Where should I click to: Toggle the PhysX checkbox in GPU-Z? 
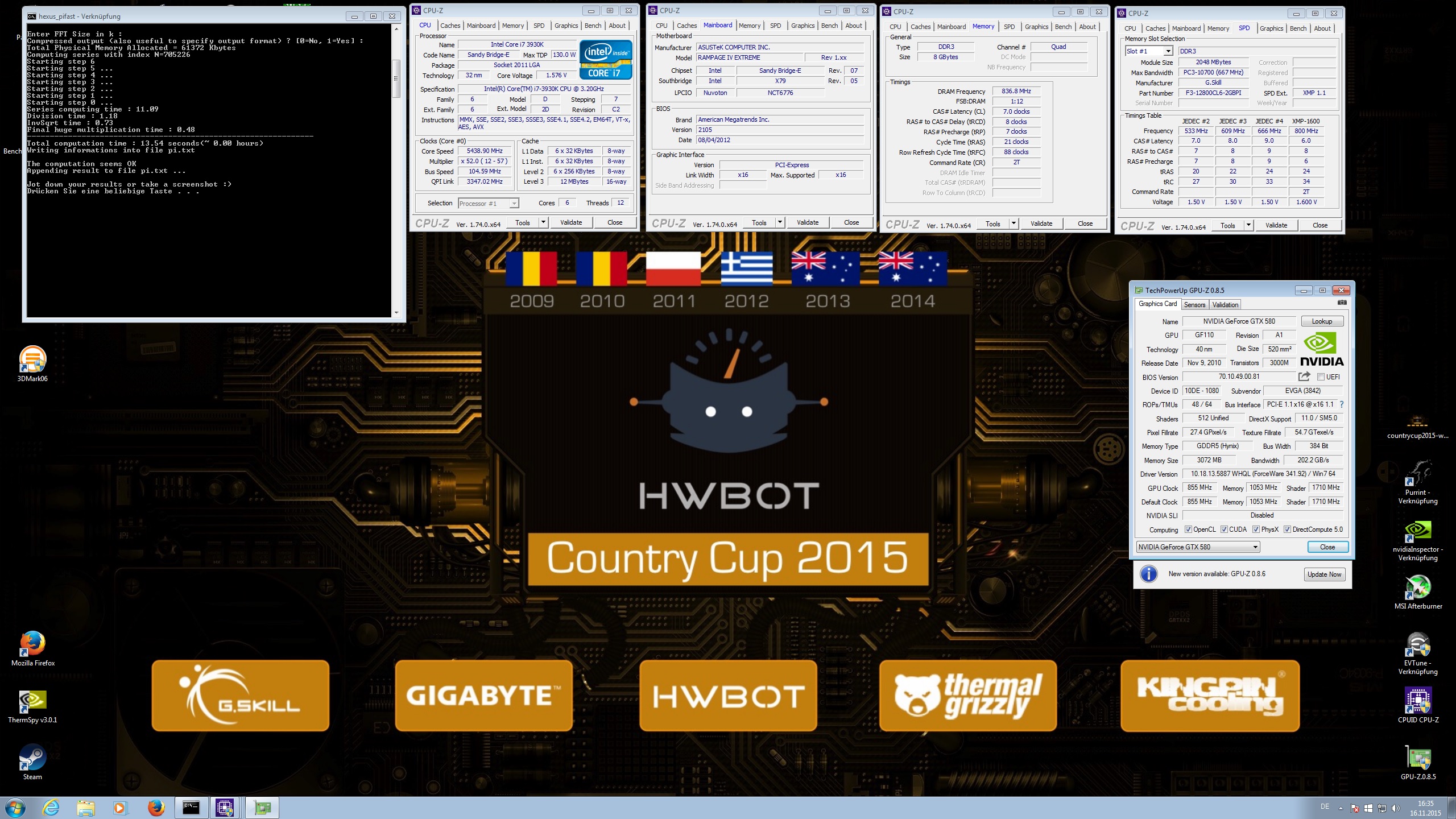click(x=1256, y=530)
